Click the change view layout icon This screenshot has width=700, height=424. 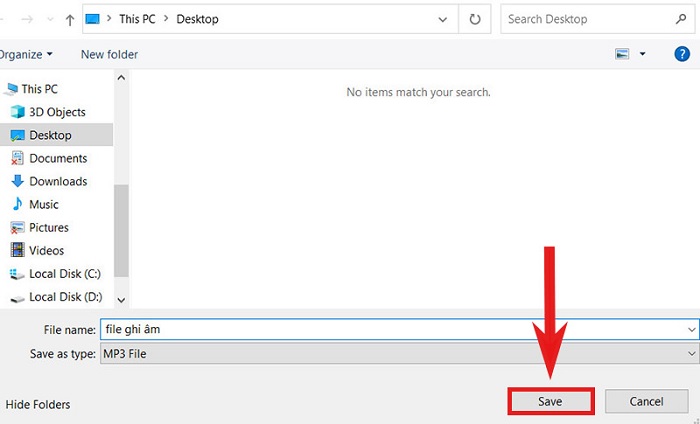[622, 54]
